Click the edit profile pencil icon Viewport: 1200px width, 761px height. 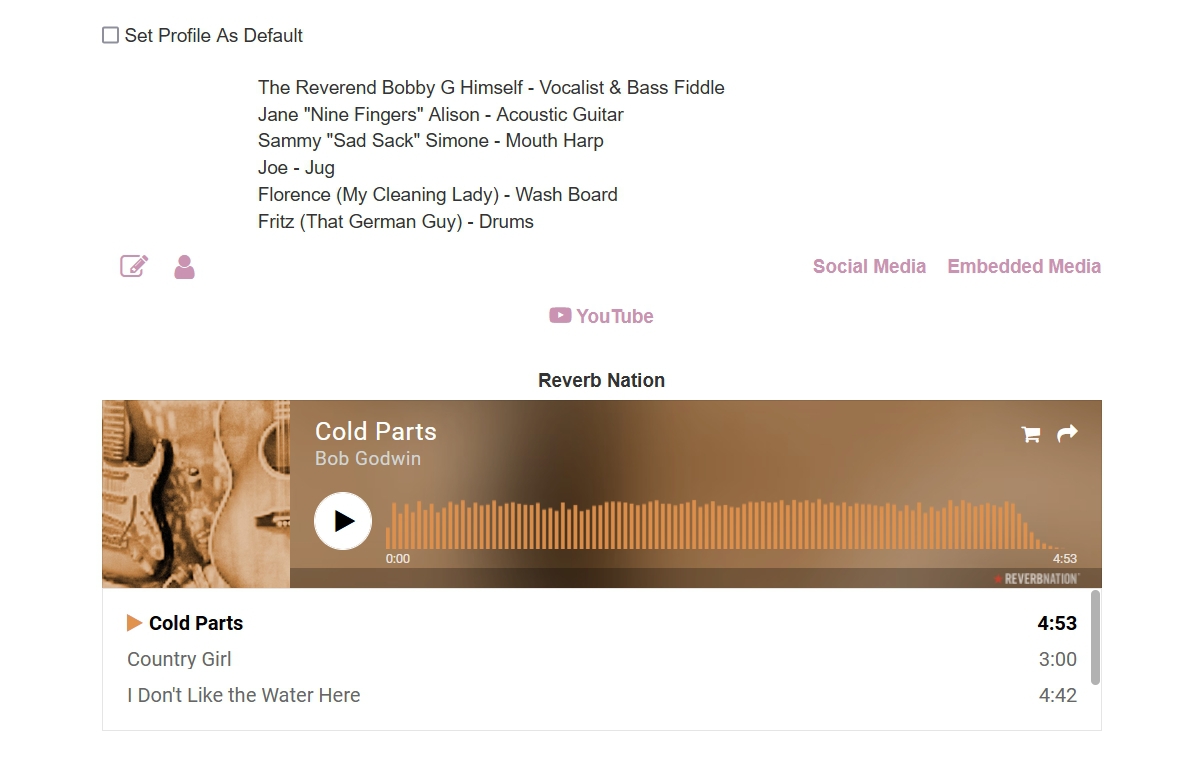tap(134, 266)
